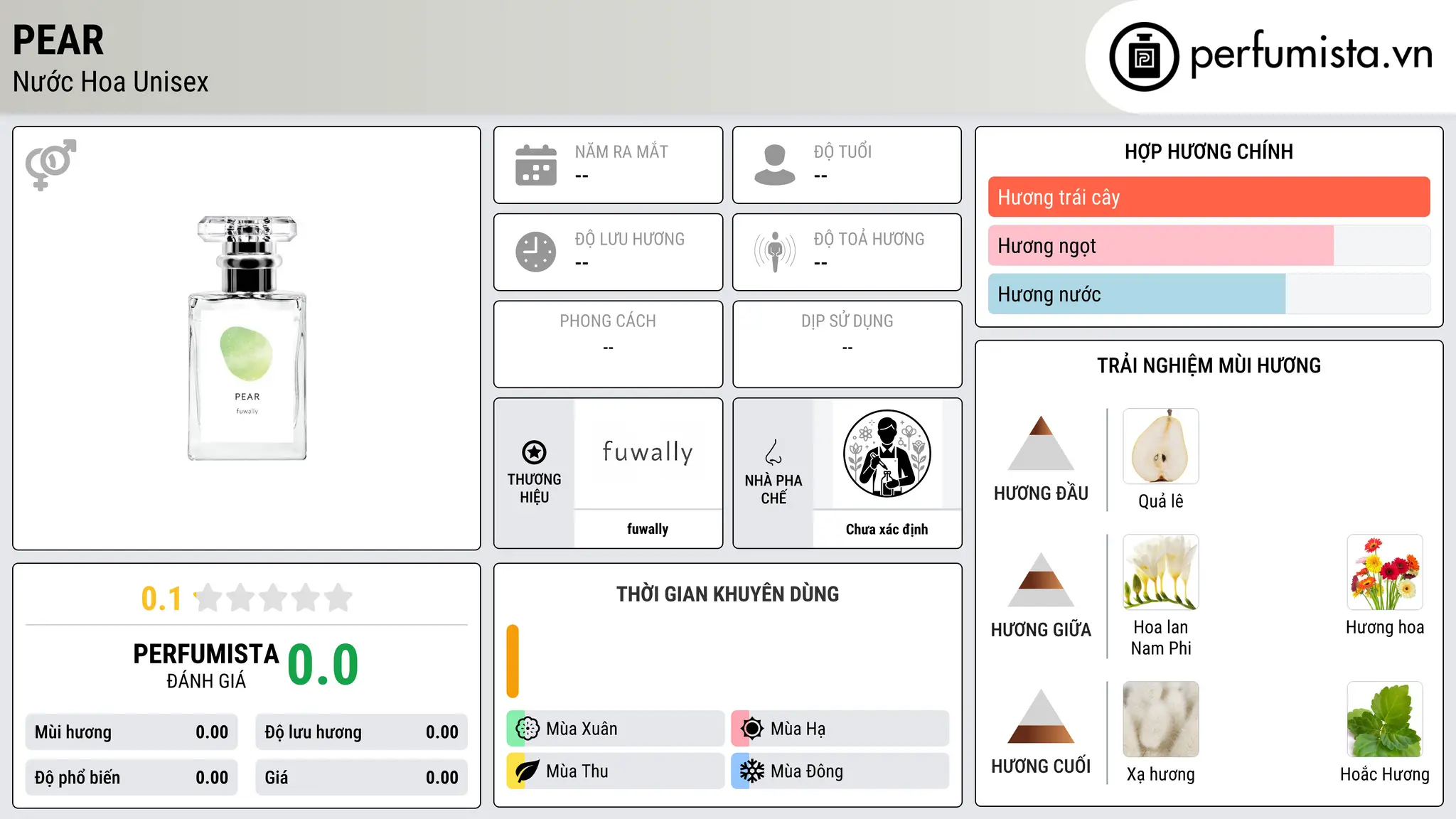Image resolution: width=1456 pixels, height=819 pixels.
Task: Click the Dịp sử dụng label
Action: (847, 321)
